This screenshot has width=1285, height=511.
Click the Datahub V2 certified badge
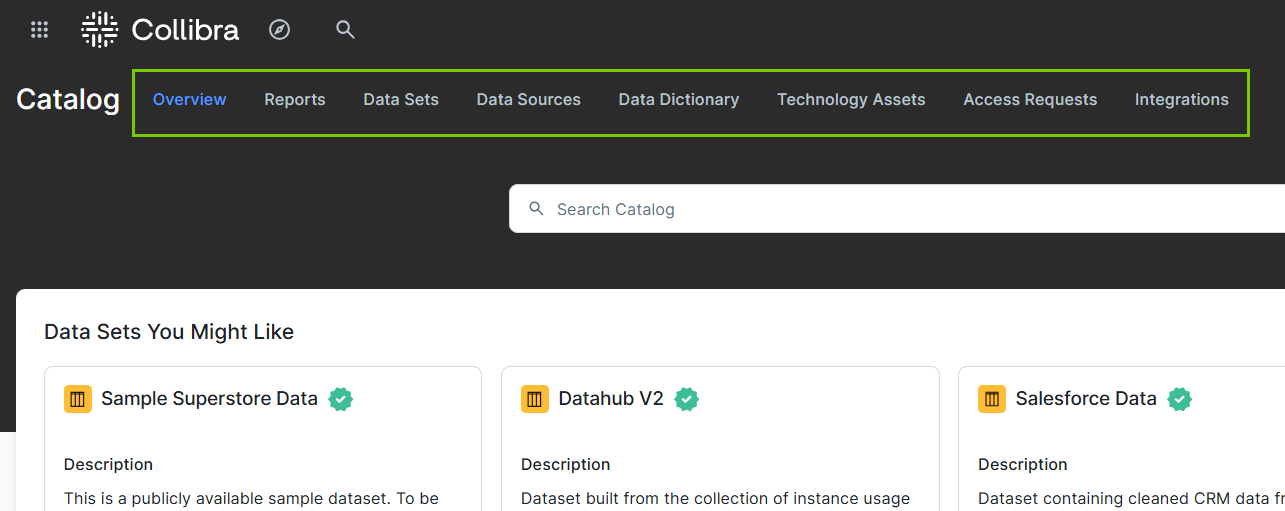[686, 399]
